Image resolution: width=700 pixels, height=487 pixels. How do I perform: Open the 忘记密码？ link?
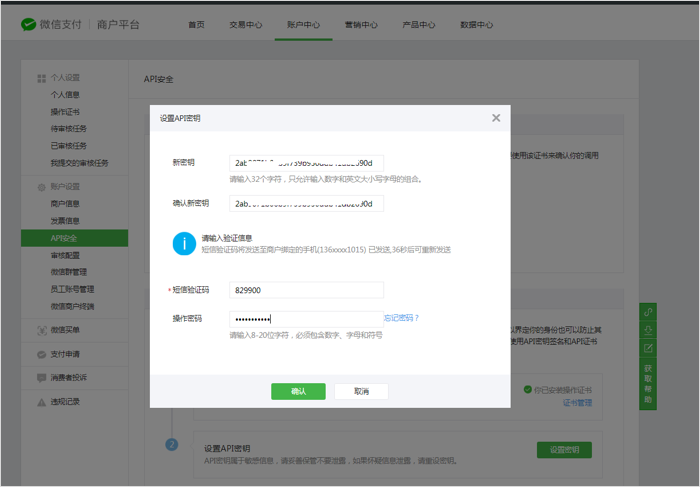(401, 318)
